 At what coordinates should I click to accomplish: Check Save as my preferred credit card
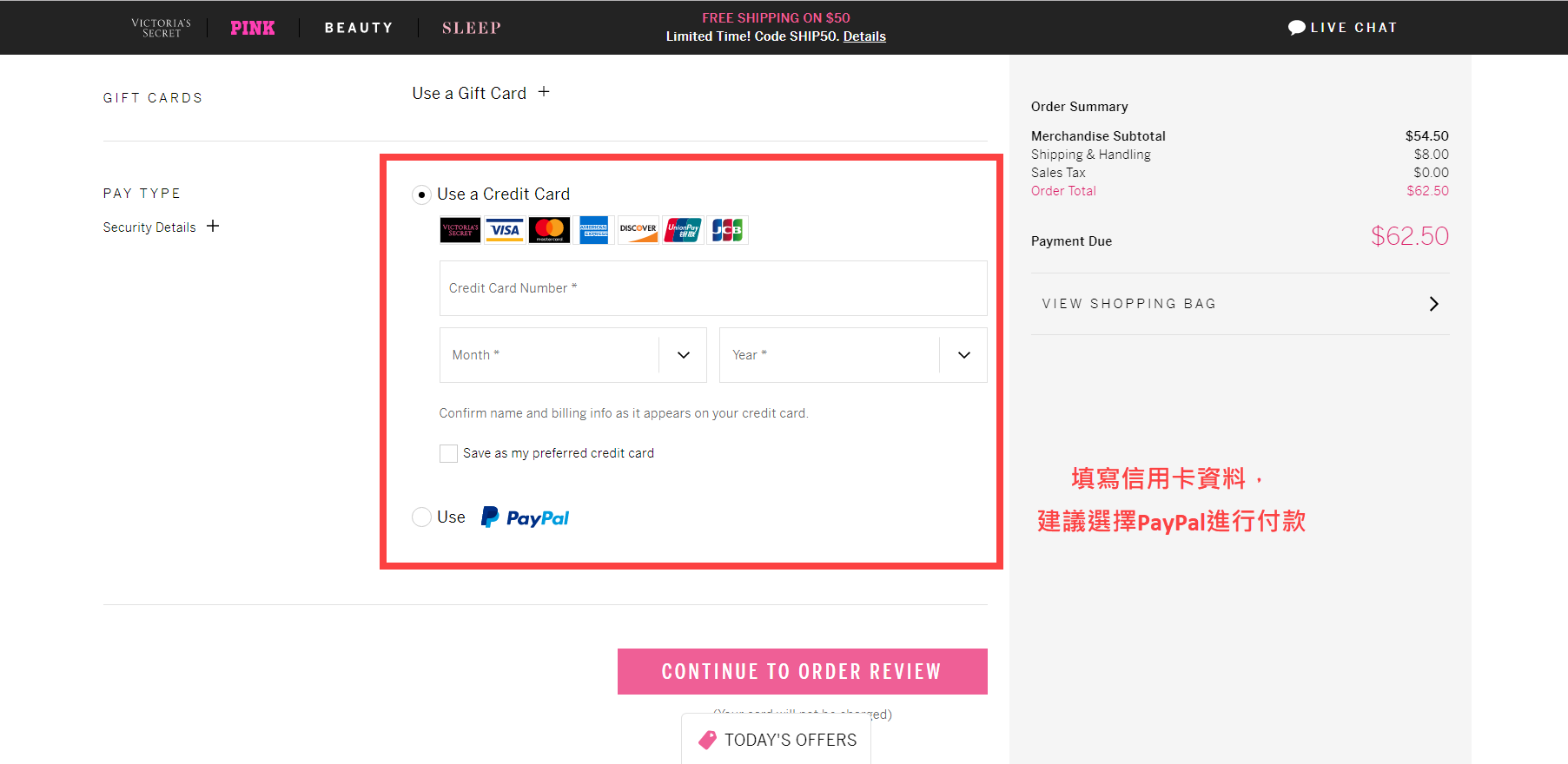pyautogui.click(x=448, y=453)
